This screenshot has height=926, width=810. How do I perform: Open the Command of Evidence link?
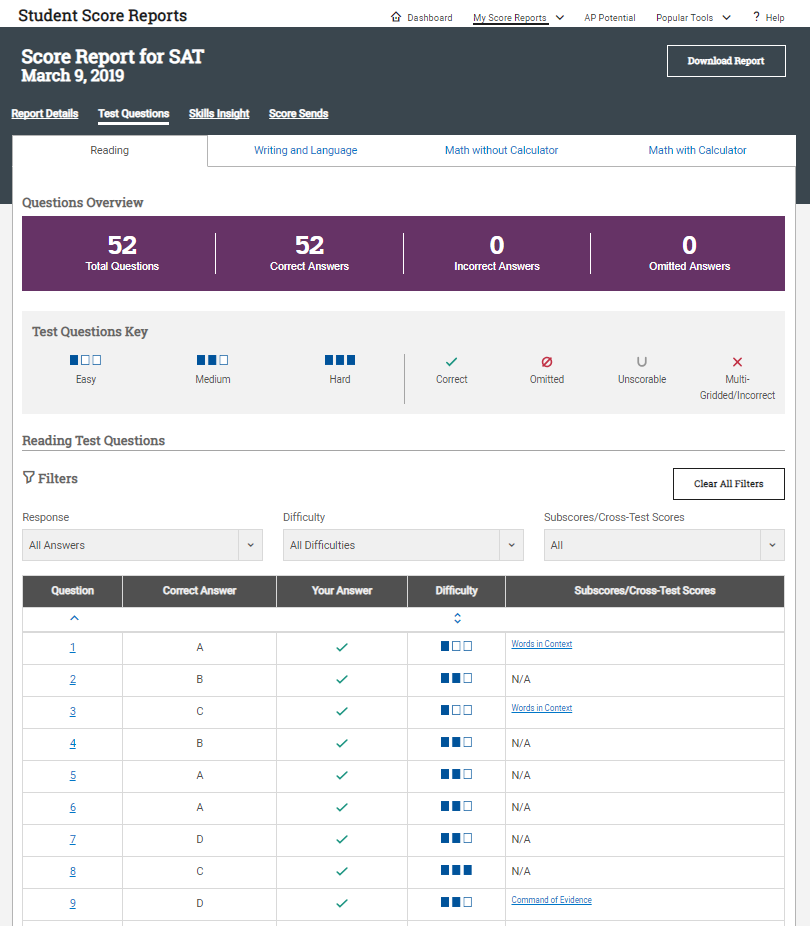click(x=551, y=900)
